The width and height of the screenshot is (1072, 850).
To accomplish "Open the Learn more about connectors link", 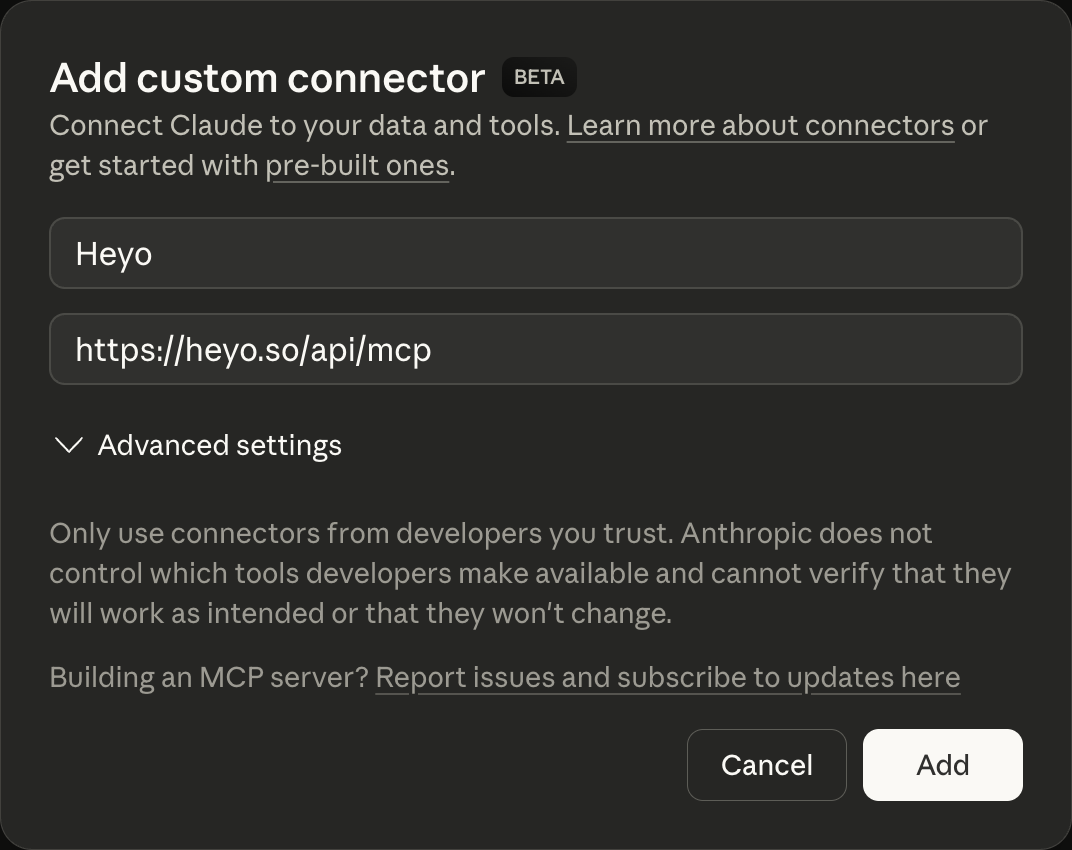I will point(761,125).
